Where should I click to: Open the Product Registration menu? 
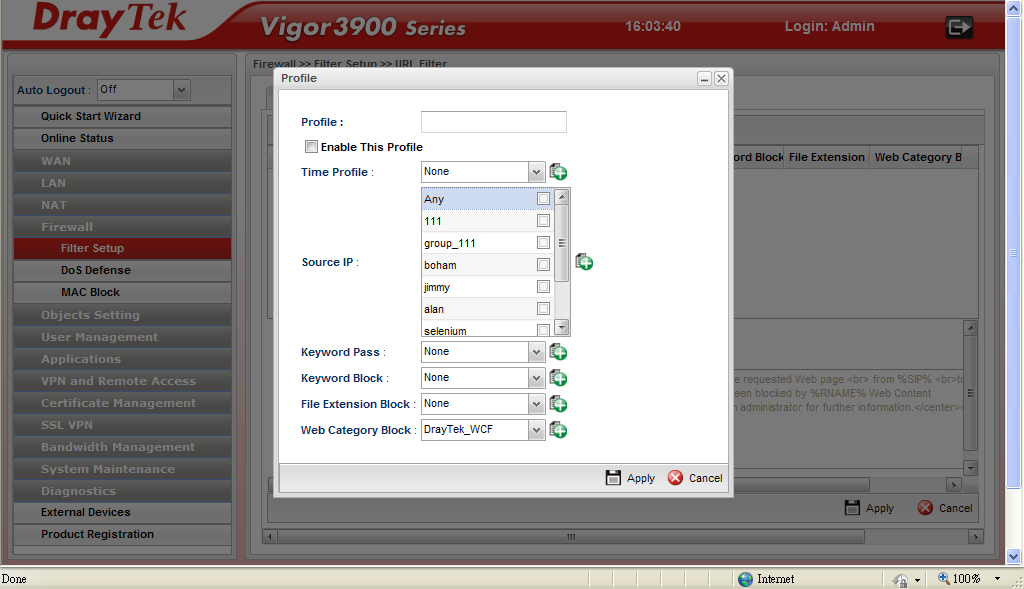pyautogui.click(x=122, y=534)
